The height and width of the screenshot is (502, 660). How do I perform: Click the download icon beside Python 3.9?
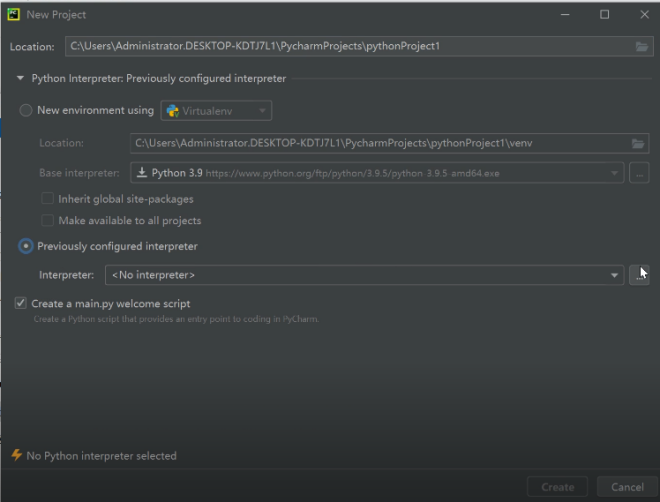click(x=142, y=173)
